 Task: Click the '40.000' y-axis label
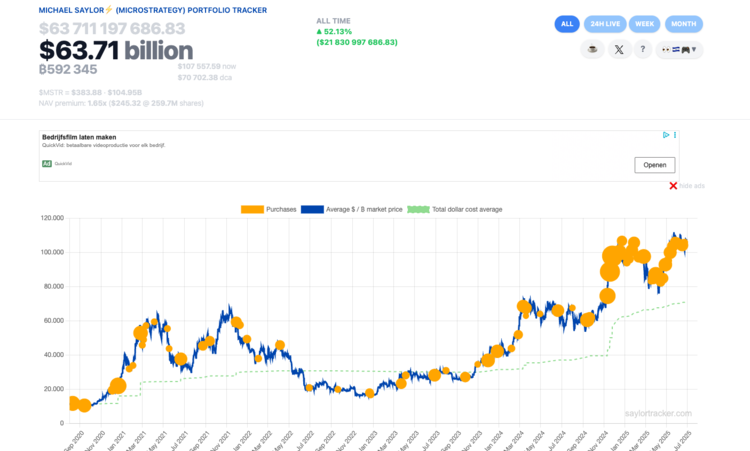[54, 355]
